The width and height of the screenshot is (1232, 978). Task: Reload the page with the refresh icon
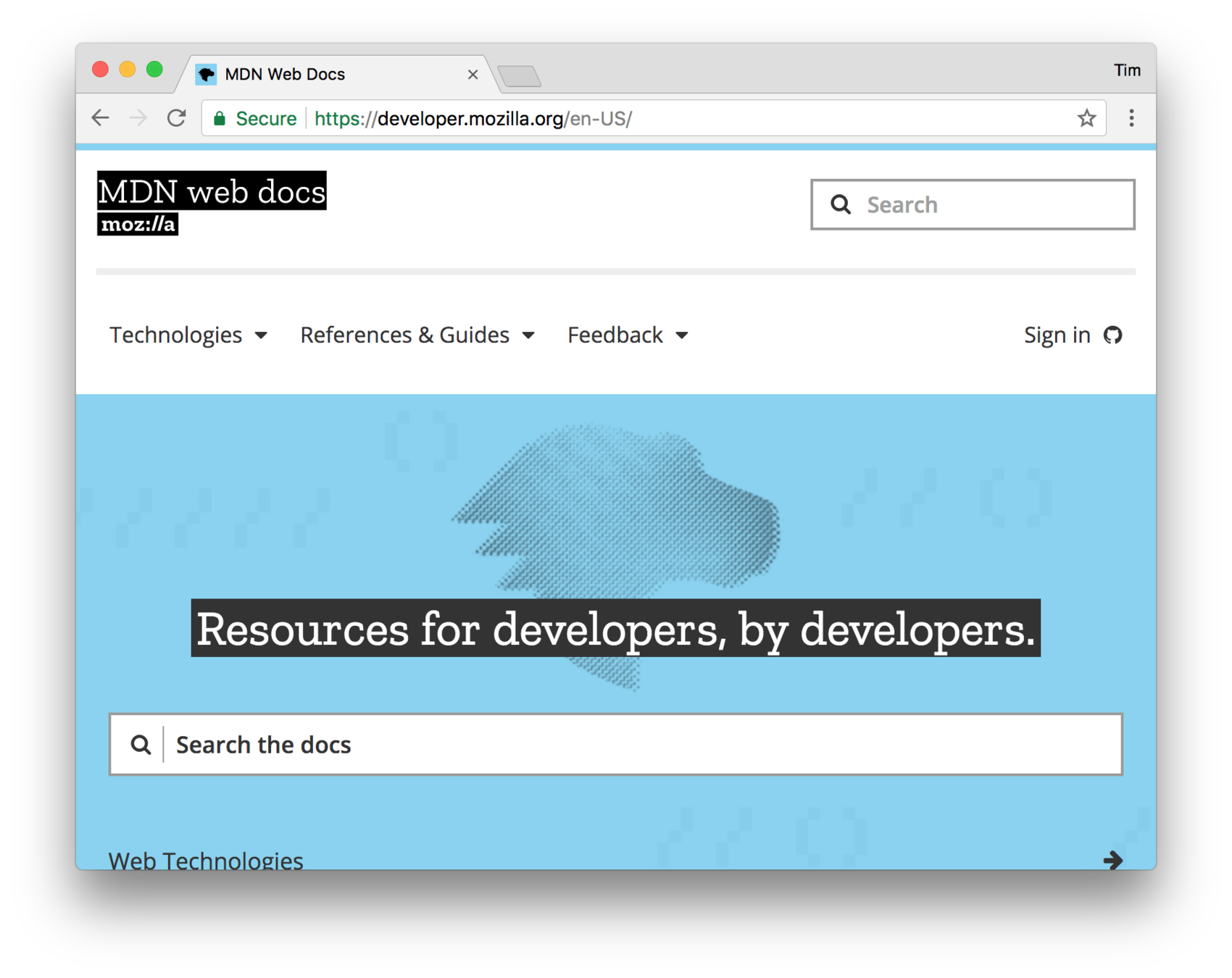coord(177,118)
